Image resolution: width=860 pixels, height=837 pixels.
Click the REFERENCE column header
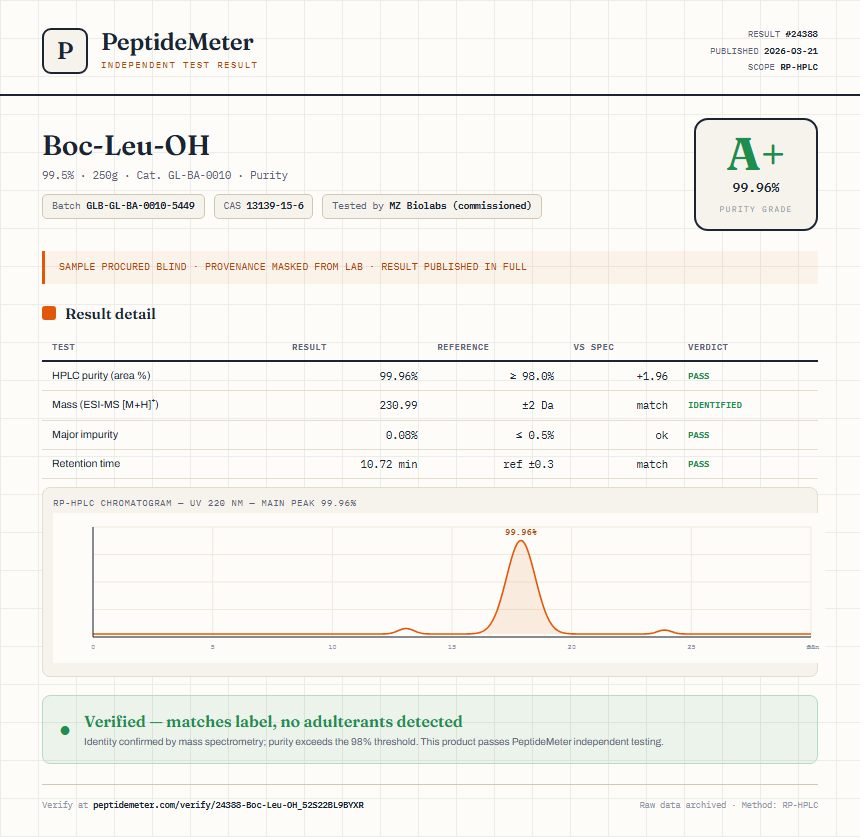tap(463, 347)
